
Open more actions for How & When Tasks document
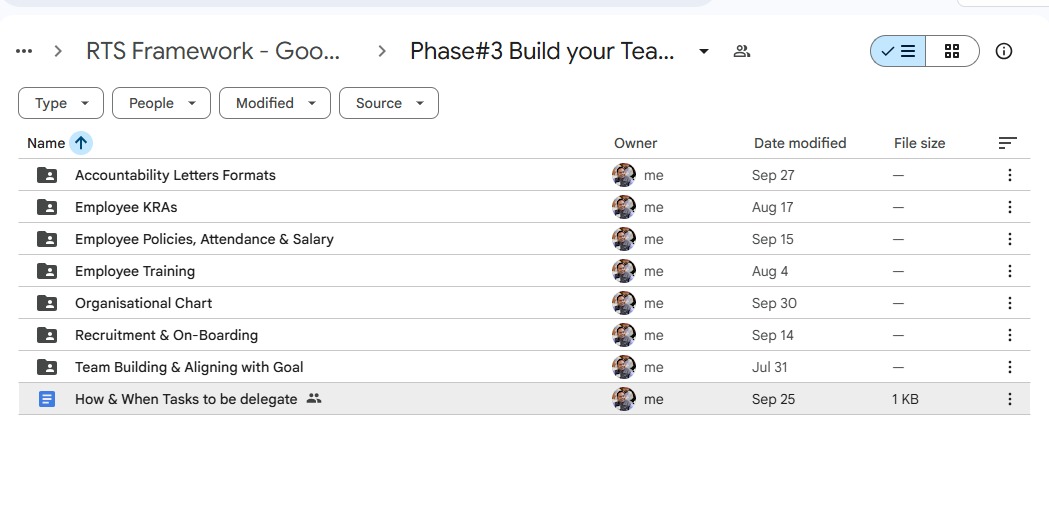point(1009,399)
